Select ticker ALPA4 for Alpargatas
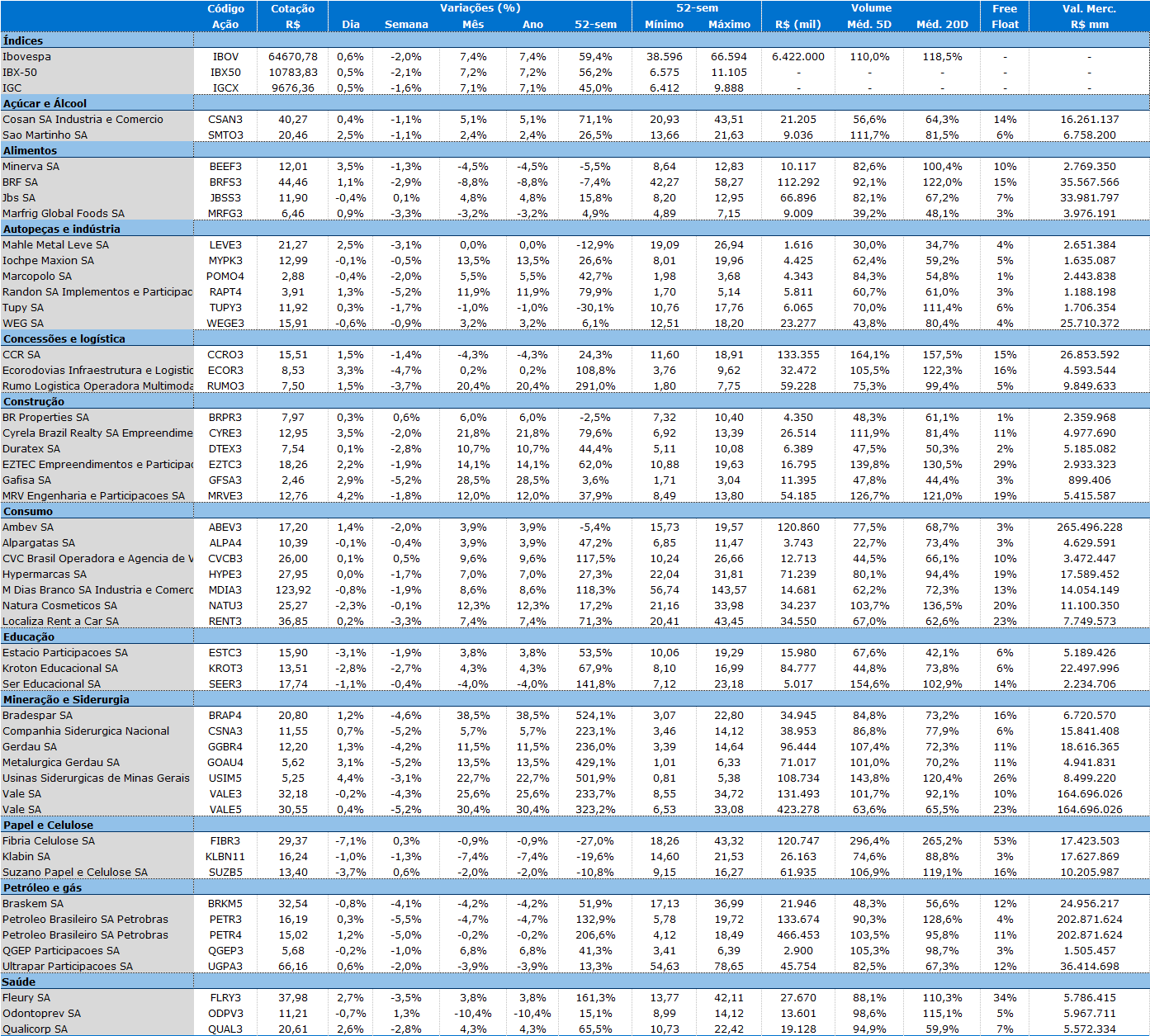The height and width of the screenshot is (1036, 1150). pyautogui.click(x=225, y=543)
